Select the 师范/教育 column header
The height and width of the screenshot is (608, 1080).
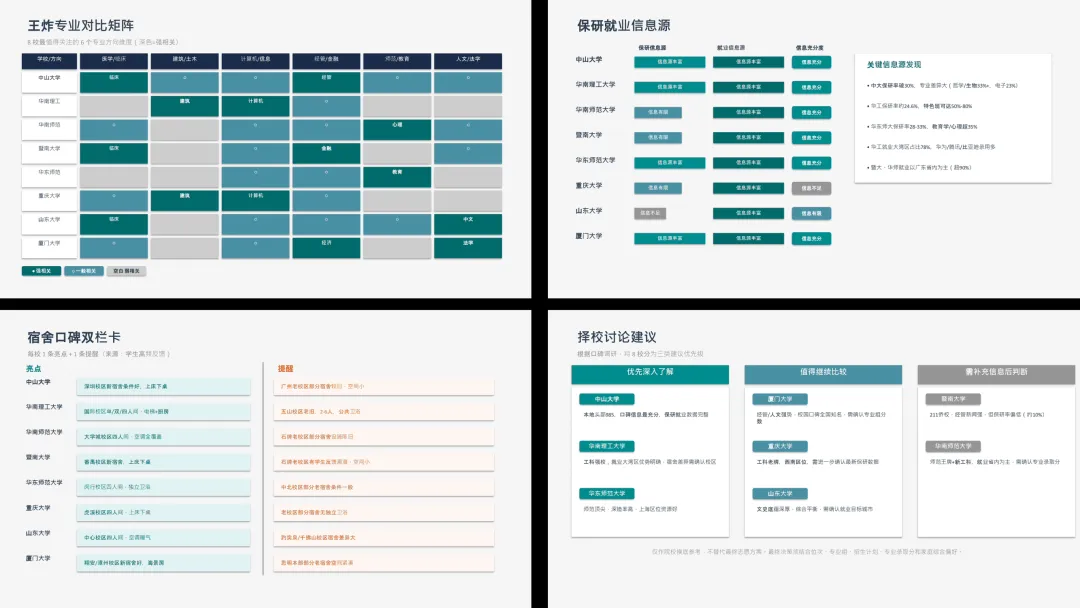click(x=397, y=61)
